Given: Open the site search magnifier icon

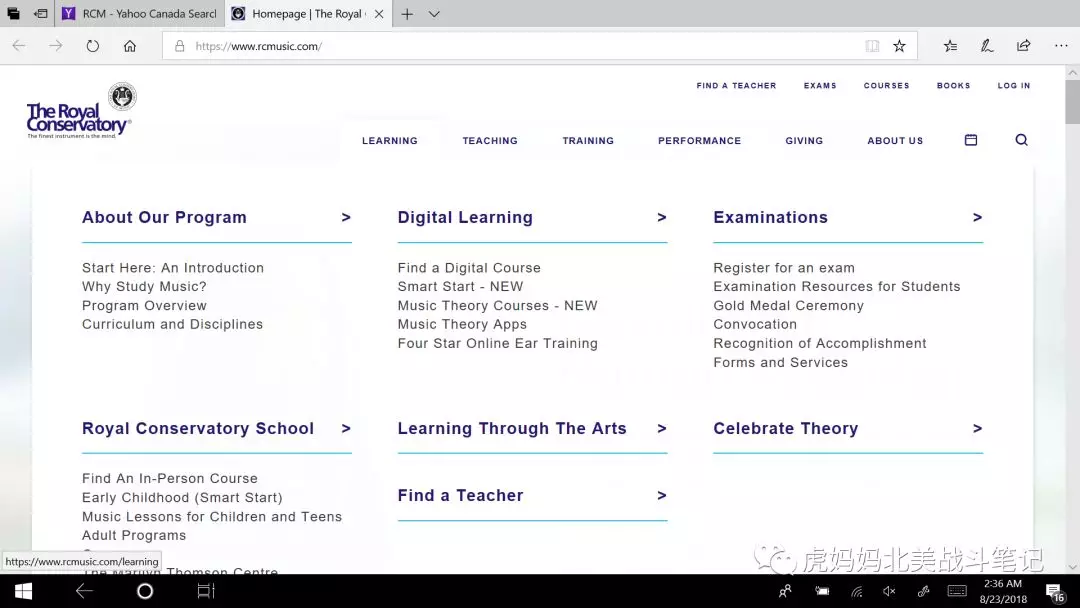Looking at the screenshot, I should [x=1021, y=140].
